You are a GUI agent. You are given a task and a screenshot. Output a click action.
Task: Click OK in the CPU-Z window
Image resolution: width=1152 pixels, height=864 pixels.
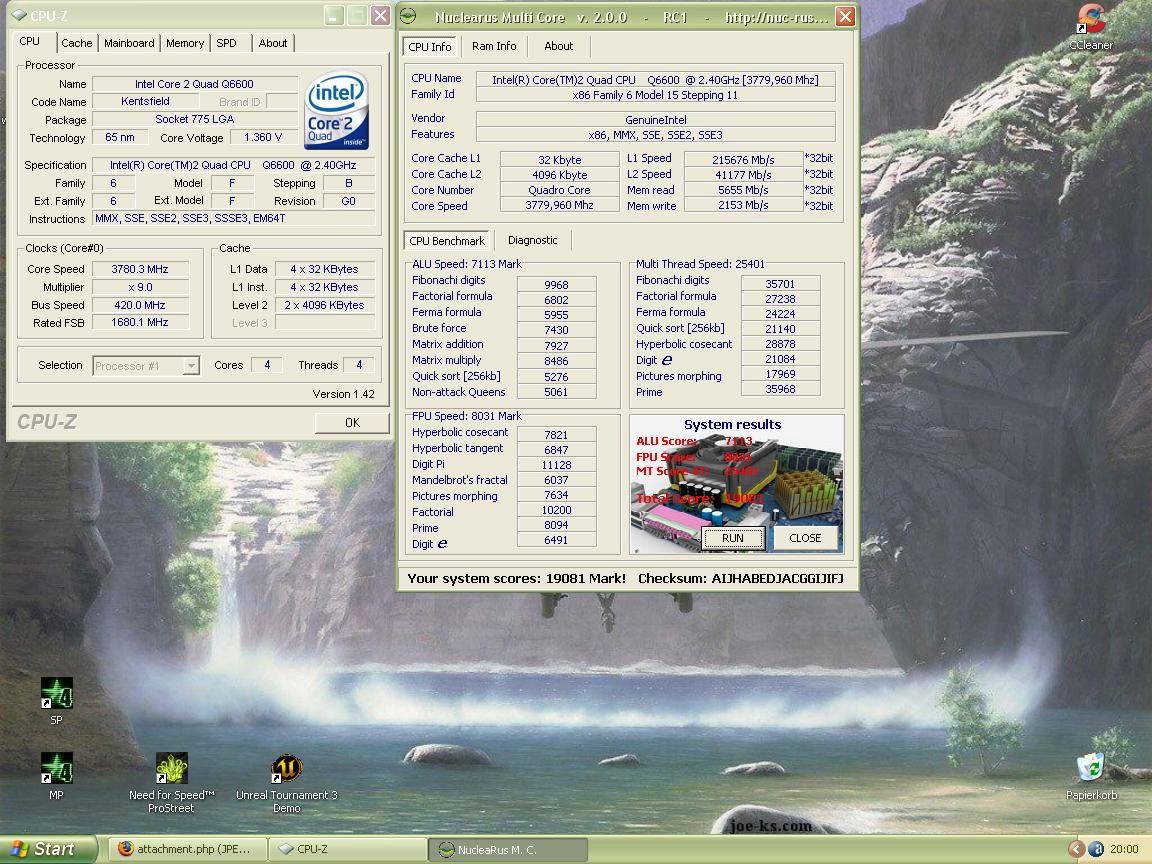[352, 422]
